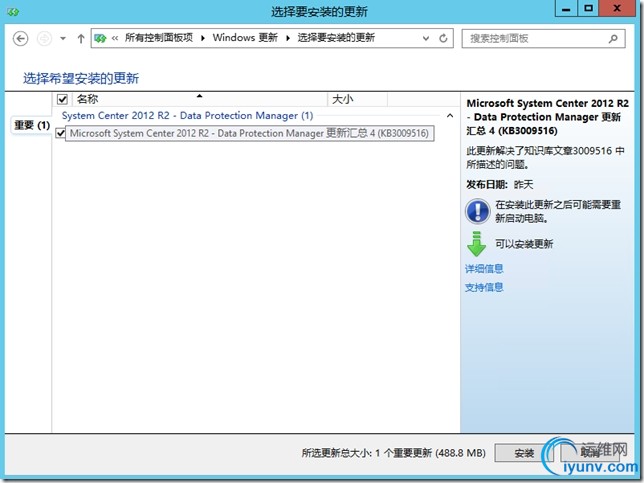
Task: Open 所有控制面板项 breadcrumb
Action: point(159,38)
